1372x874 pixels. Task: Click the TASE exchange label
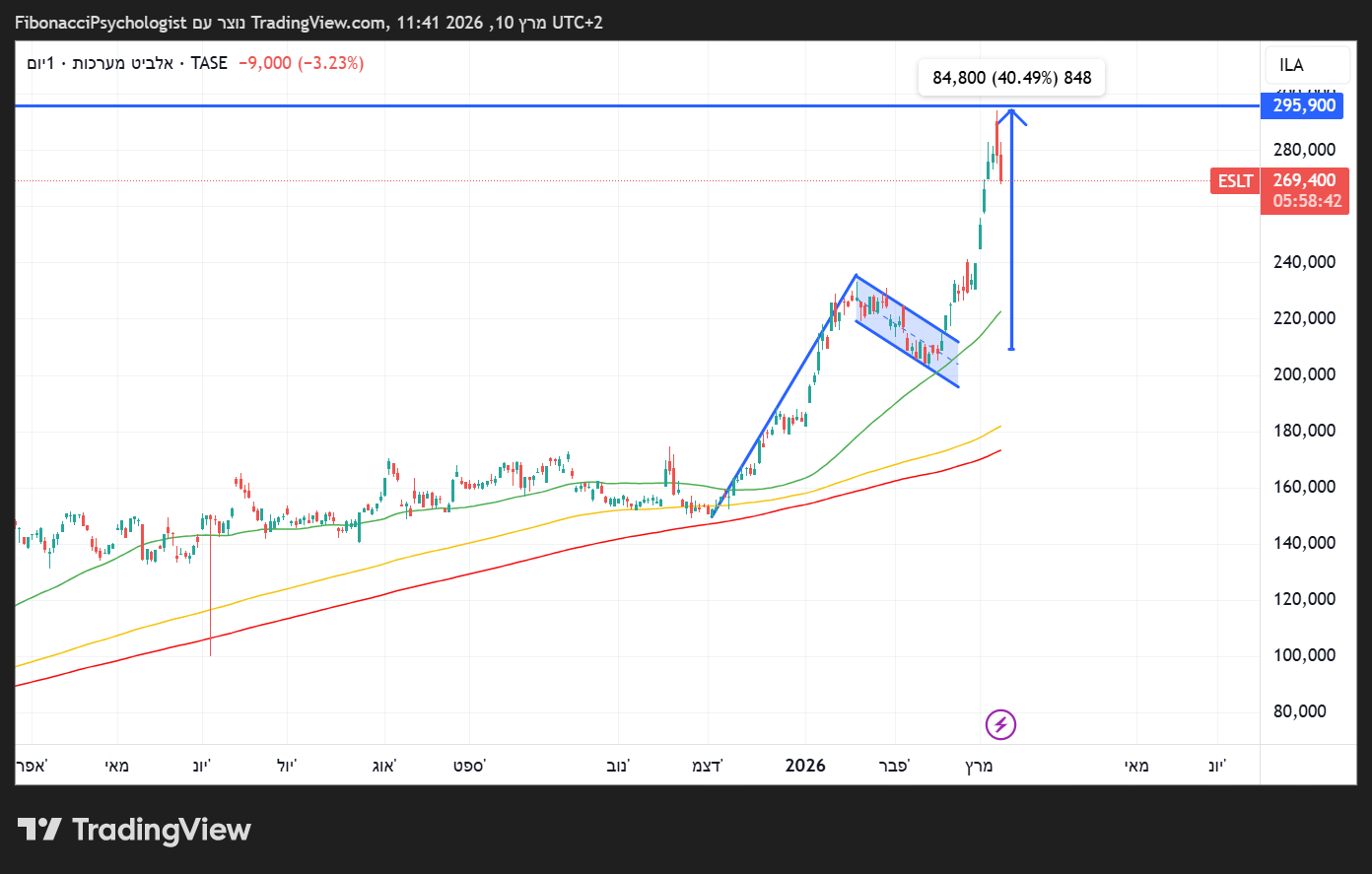(x=209, y=63)
